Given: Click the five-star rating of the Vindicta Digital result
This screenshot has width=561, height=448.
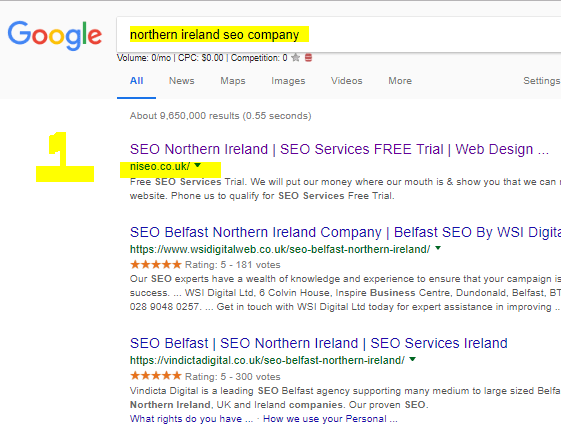Looking at the screenshot, I should [x=156, y=376].
